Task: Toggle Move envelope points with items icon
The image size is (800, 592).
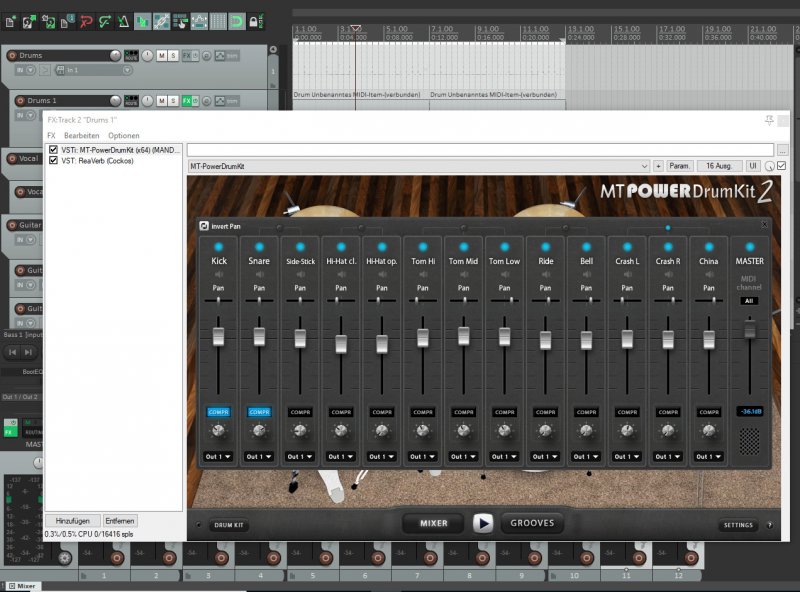Action: 199,22
